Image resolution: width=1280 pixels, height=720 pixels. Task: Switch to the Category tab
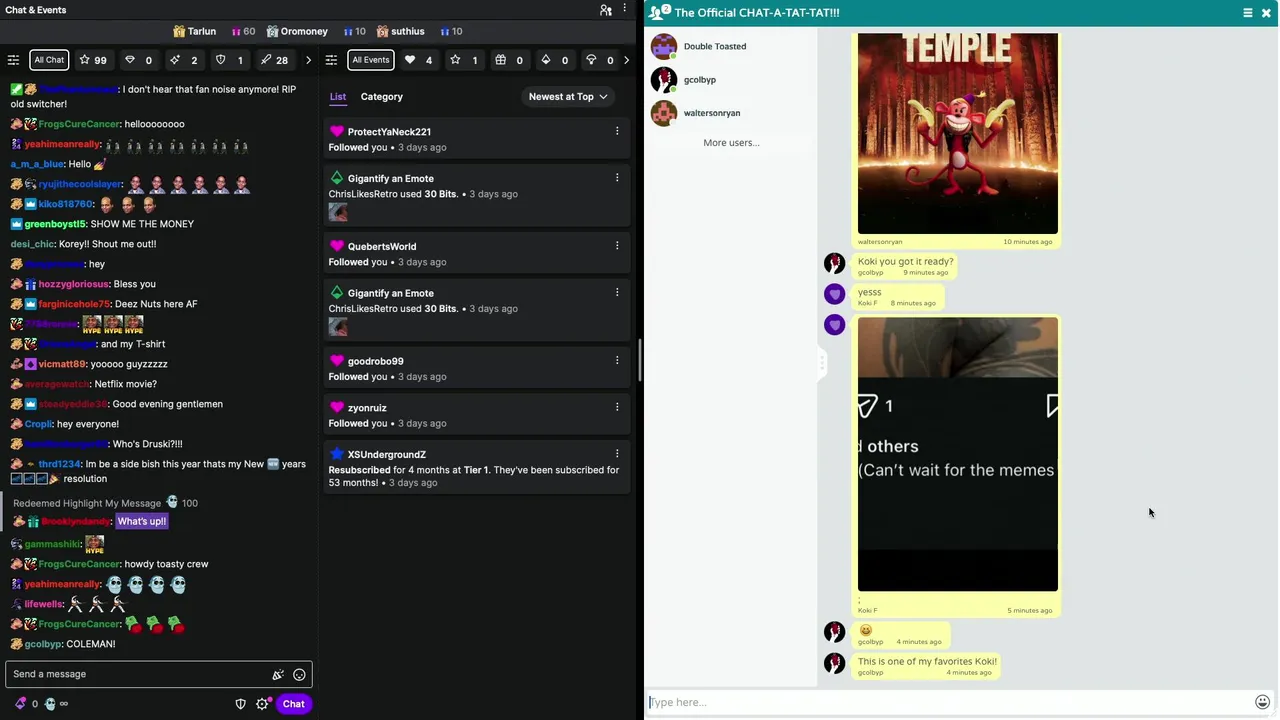point(382,97)
